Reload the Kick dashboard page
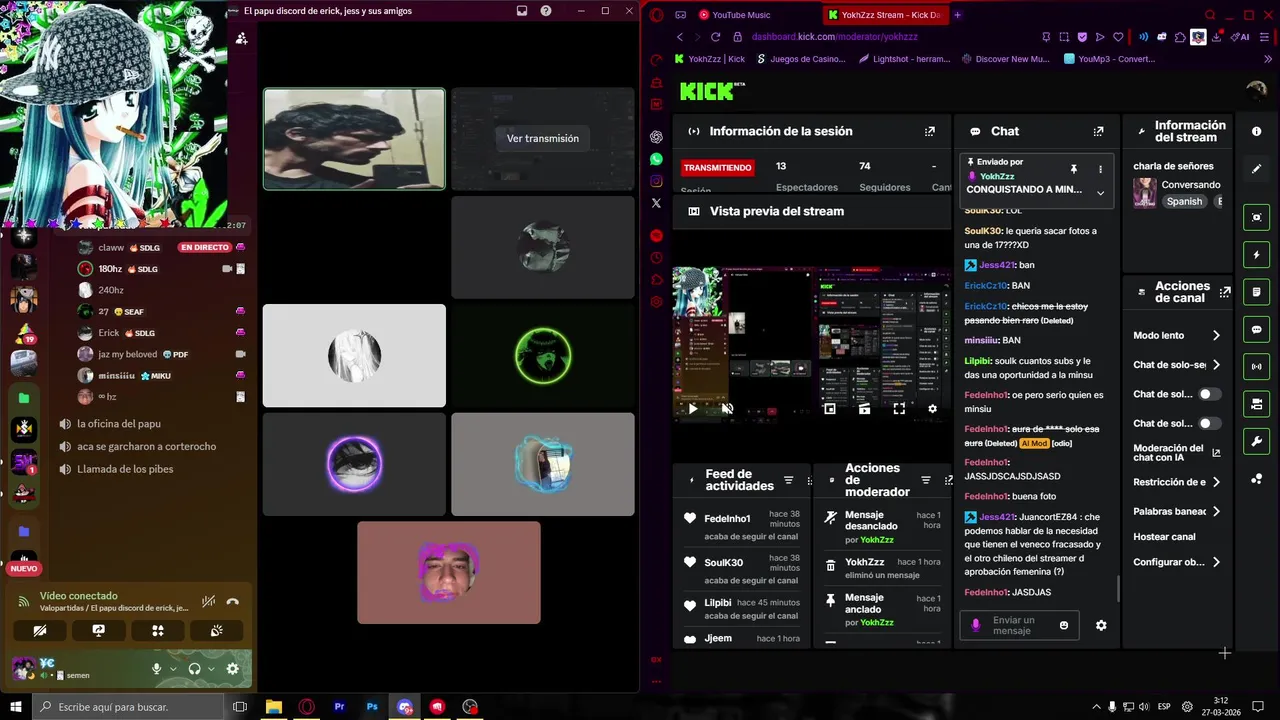This screenshot has width=1280, height=720. click(x=716, y=37)
